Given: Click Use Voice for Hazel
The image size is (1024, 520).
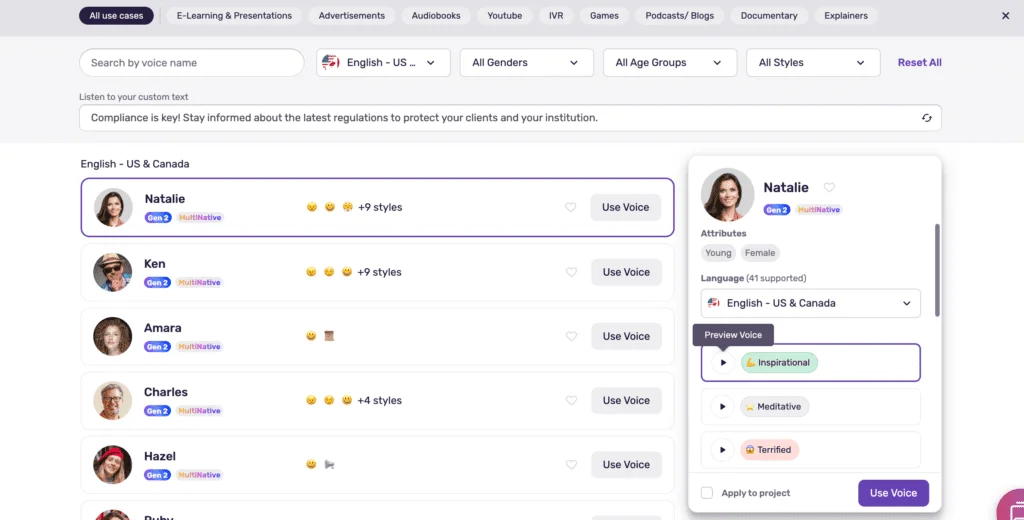Looking at the screenshot, I should [626, 464].
